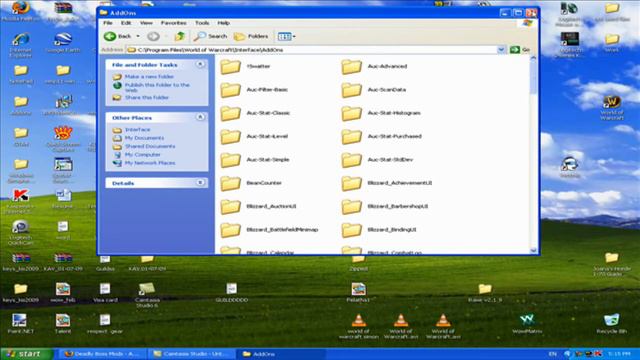Viewport: 640px width, 360px height.
Task: Select the Auc-Filter-Basic folder
Action: tap(254, 89)
